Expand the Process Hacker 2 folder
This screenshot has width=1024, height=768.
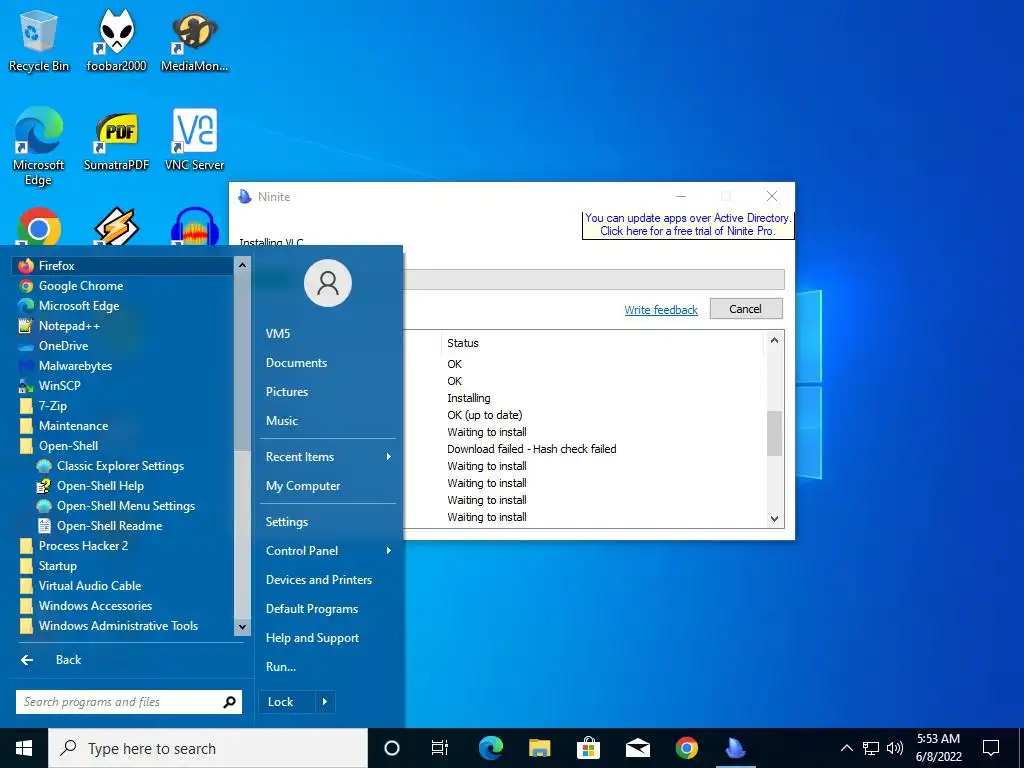[122, 545]
